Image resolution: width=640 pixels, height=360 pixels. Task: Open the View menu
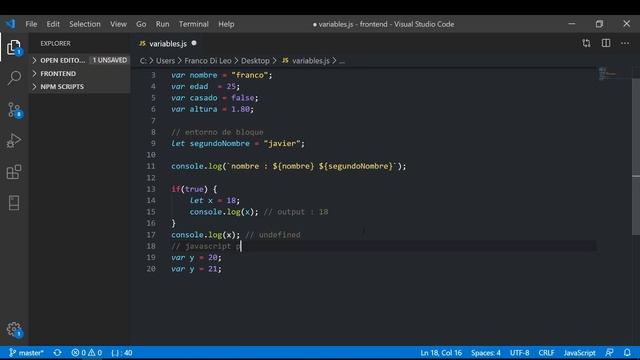118,24
